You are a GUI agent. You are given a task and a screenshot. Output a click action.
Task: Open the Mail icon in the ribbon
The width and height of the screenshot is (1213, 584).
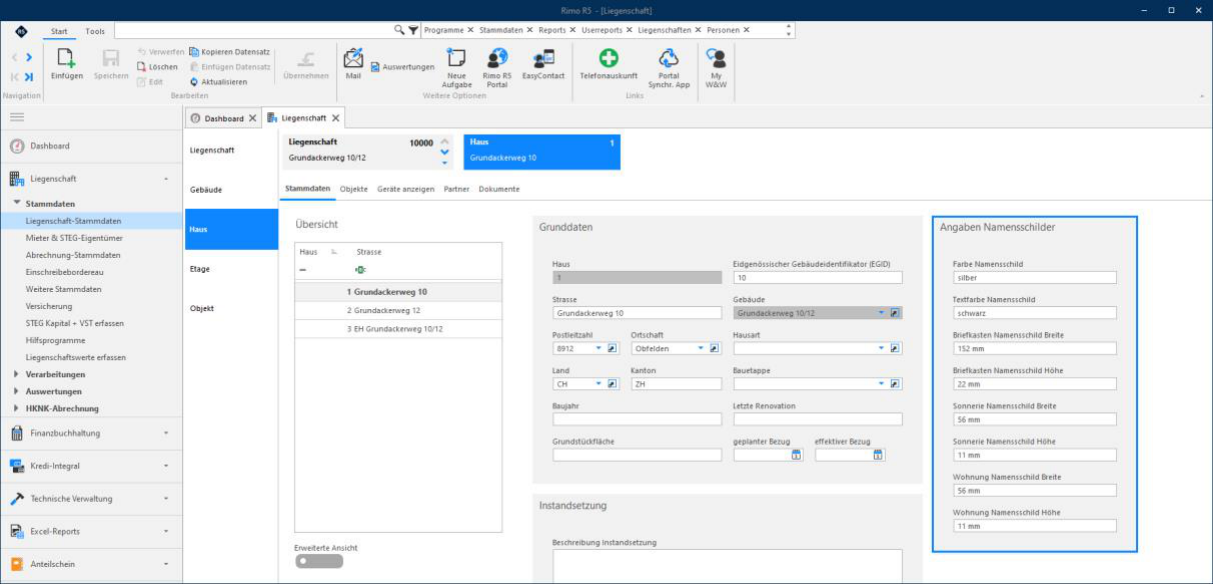353,58
